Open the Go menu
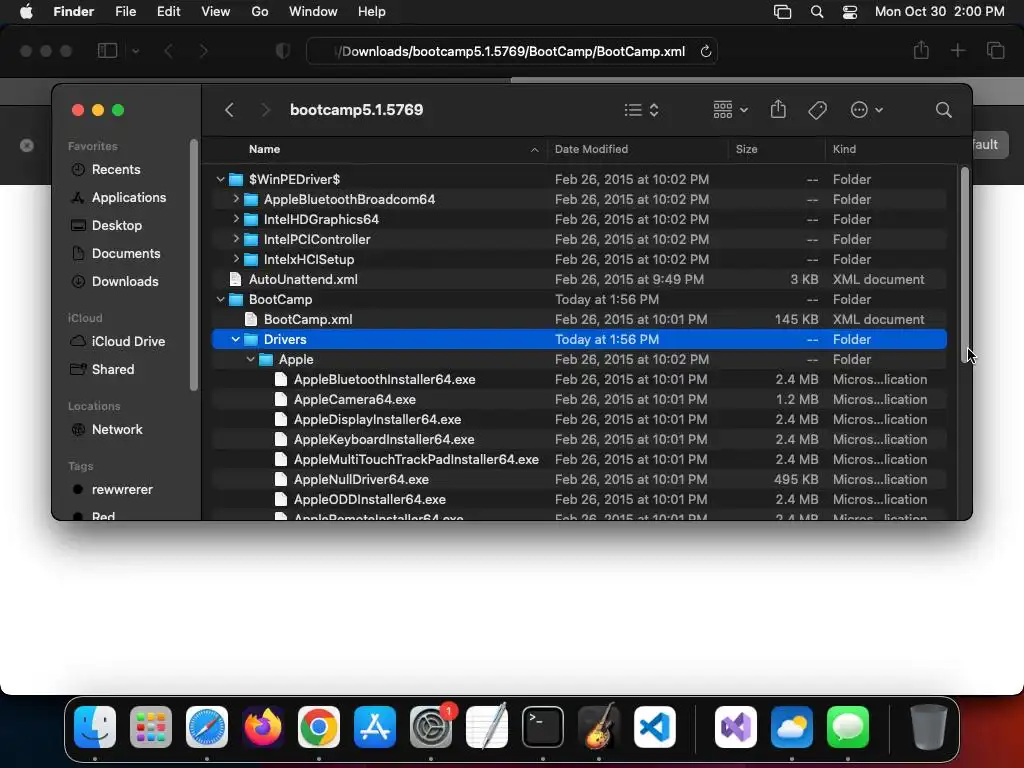1024x768 pixels. click(260, 12)
